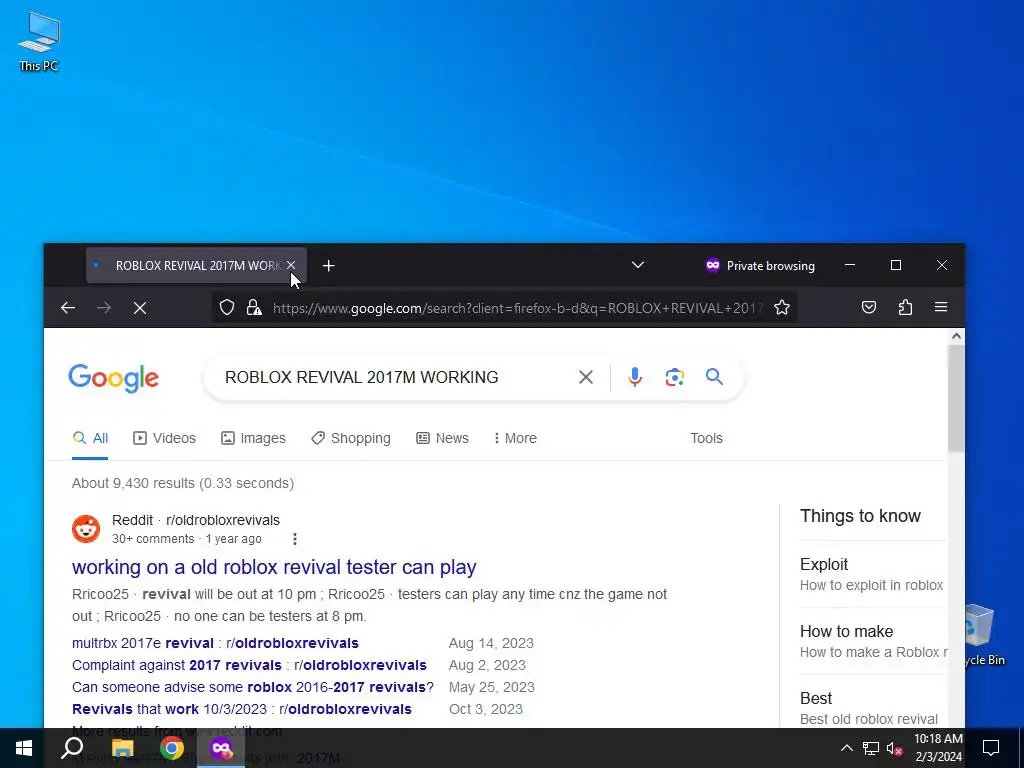Expand the list all tabs chevron
Image resolution: width=1024 pixels, height=768 pixels.
click(638, 265)
